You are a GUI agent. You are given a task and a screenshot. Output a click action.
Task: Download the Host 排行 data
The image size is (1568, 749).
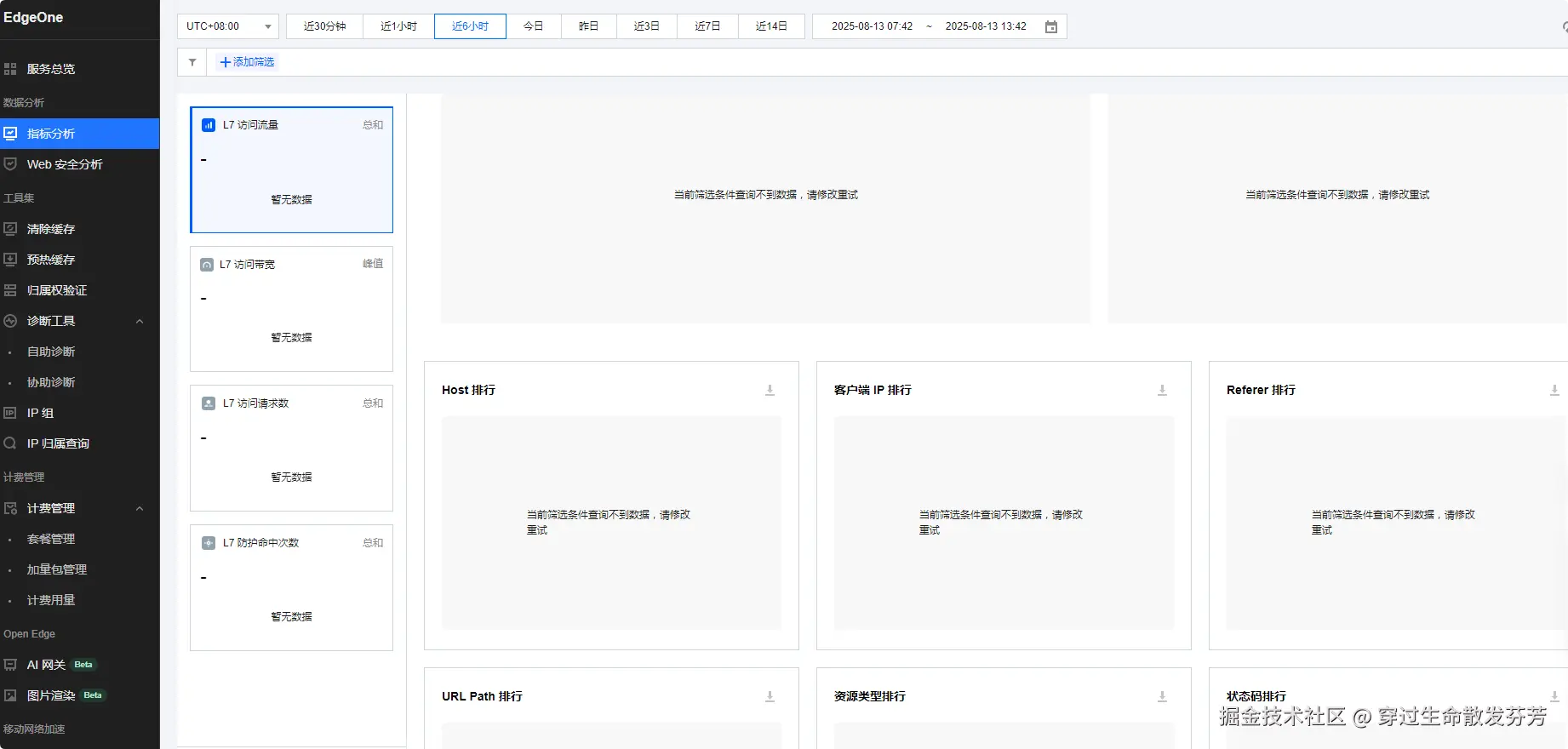tap(770, 390)
